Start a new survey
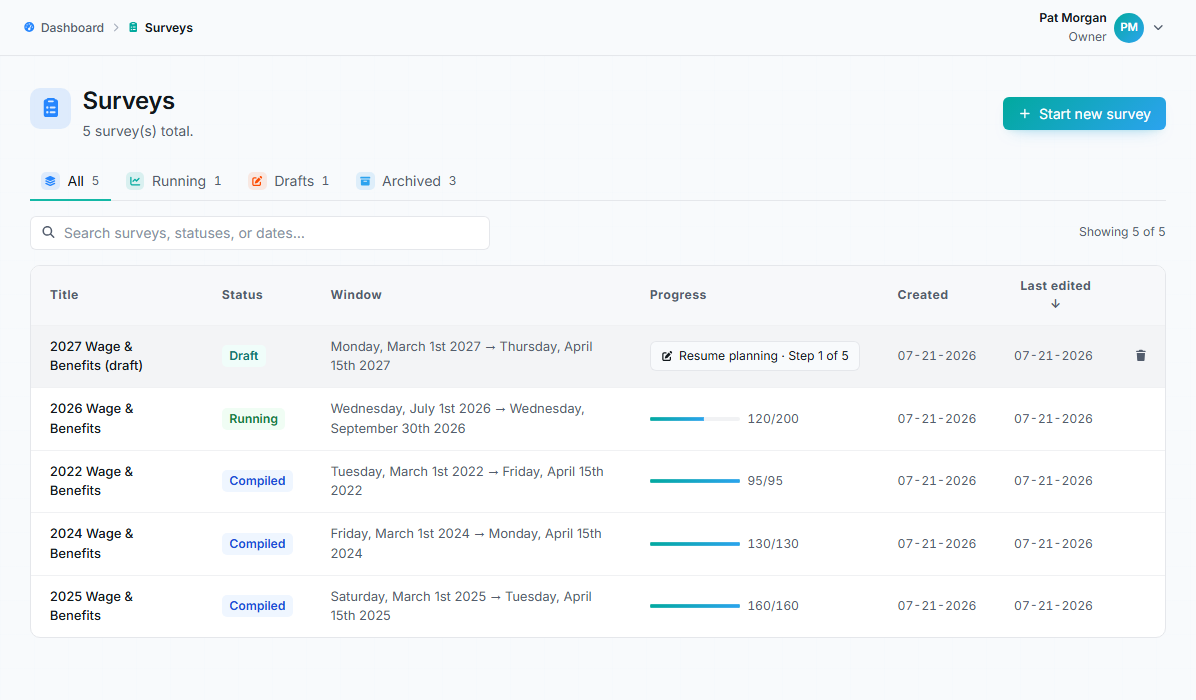Screen dimensions: 1196x700 (1084, 114)
